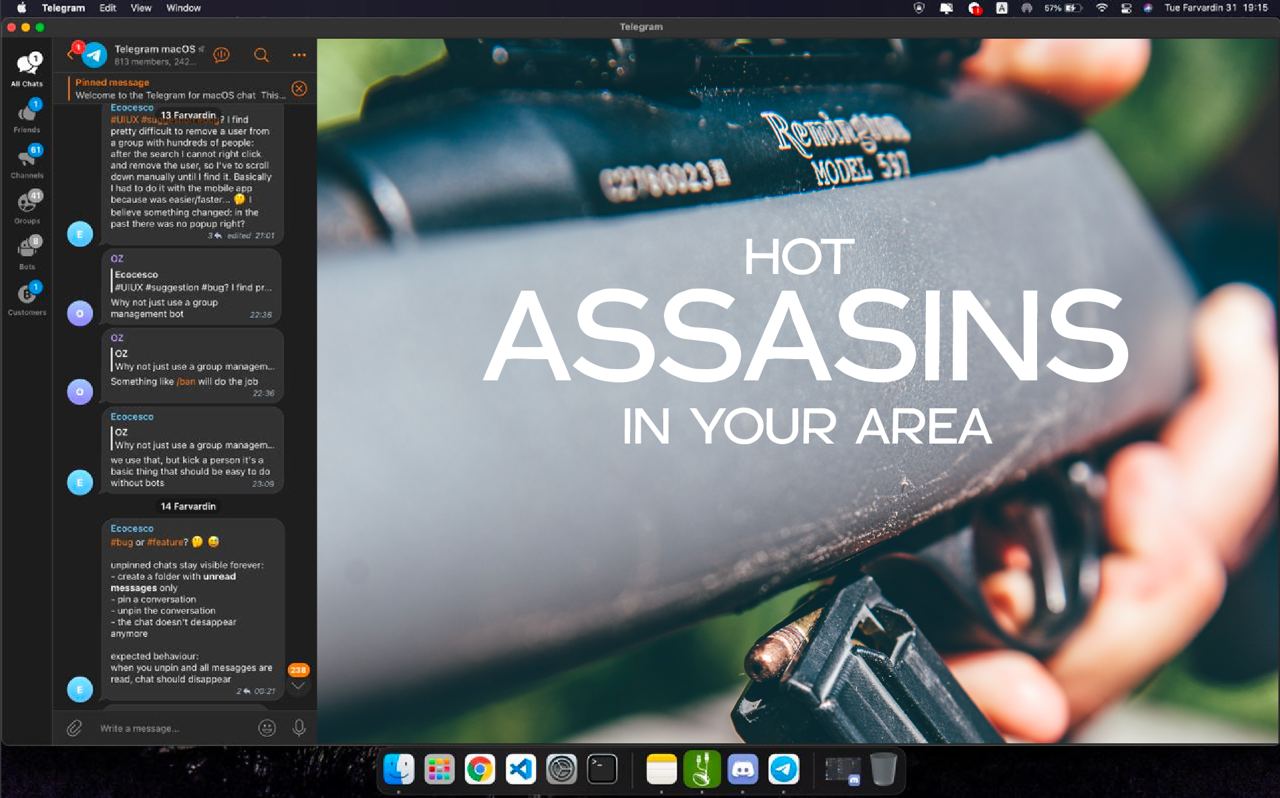
Task: Open Telegram from the Dock
Action: pyautogui.click(x=784, y=769)
